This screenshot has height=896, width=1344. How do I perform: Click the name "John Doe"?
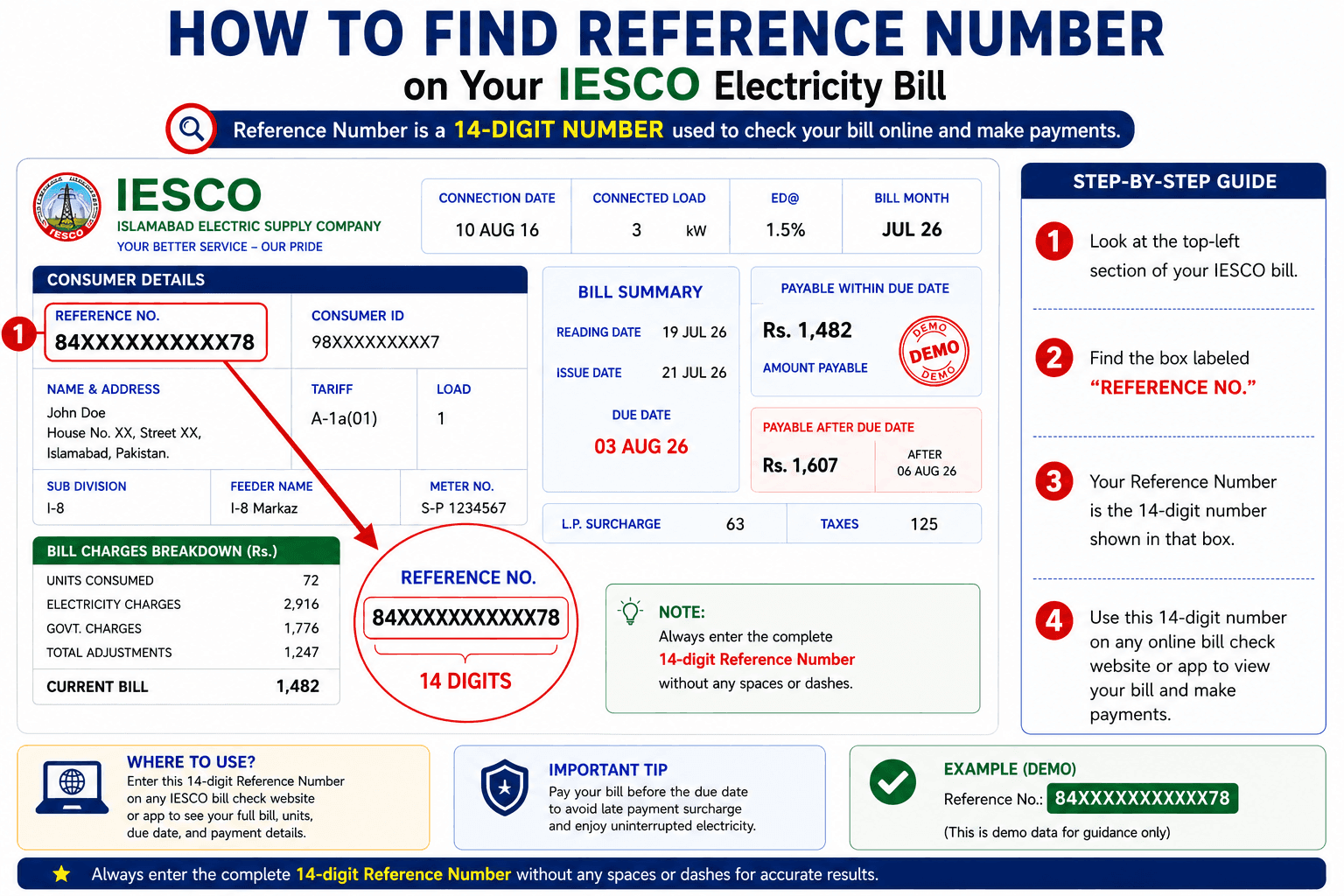(76, 413)
